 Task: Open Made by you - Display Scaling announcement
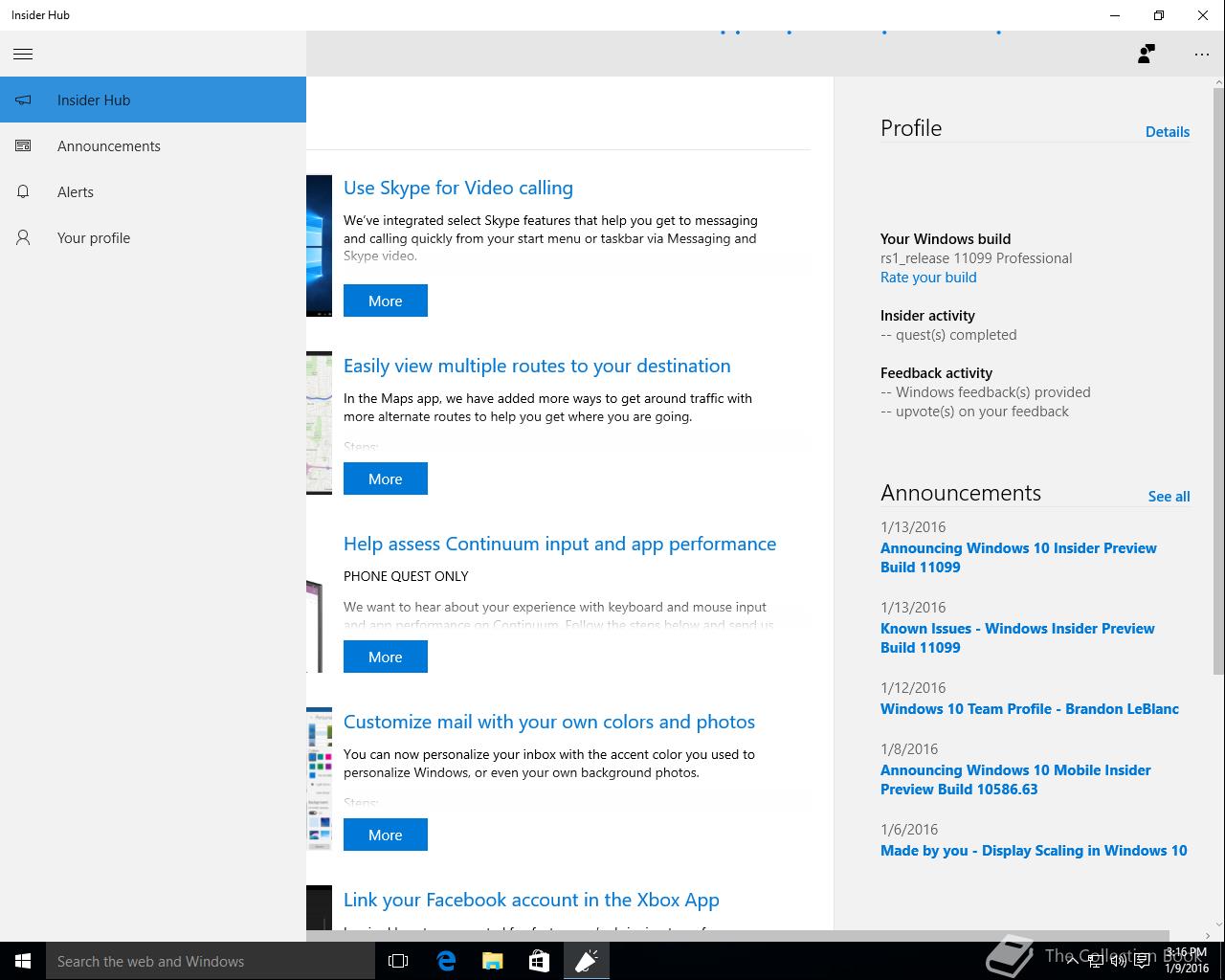click(1034, 851)
